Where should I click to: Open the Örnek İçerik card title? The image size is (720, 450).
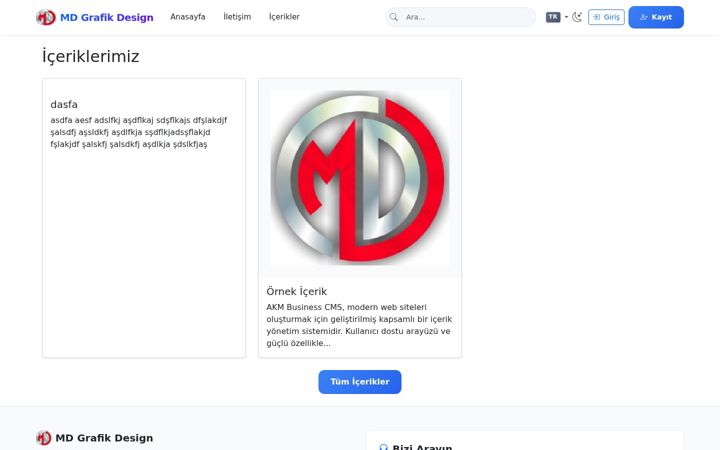(297, 291)
